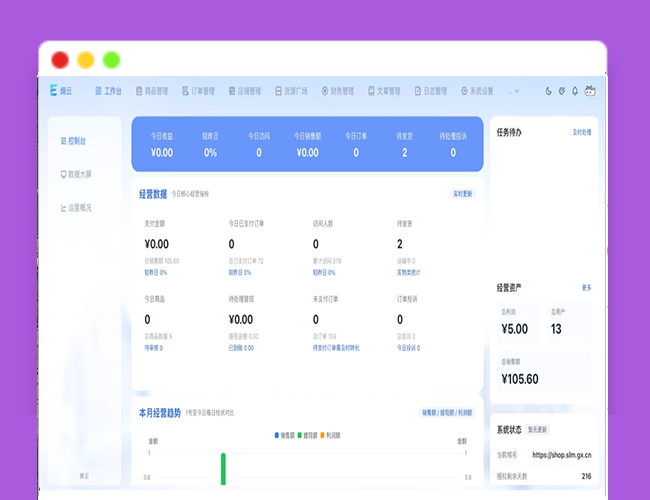The image size is (650, 500).
Task: Click the 暂无更新 badge beside 系统状态
Action: 537,430
